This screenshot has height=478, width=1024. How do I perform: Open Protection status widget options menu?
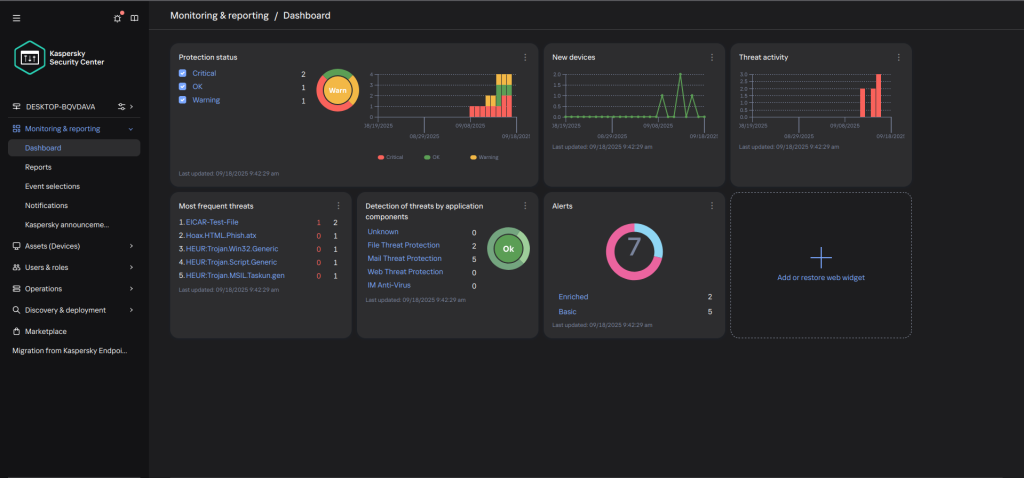pyautogui.click(x=525, y=57)
